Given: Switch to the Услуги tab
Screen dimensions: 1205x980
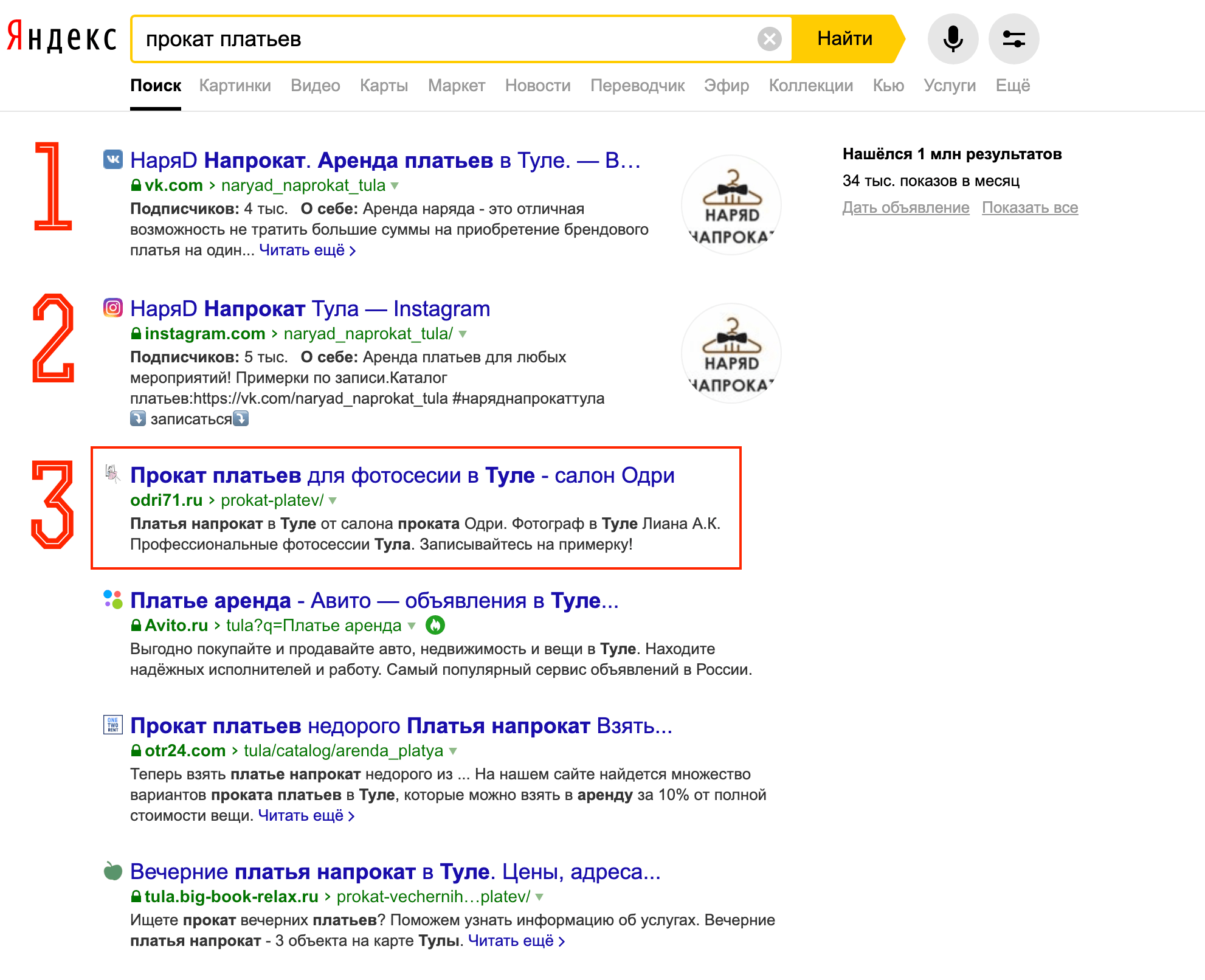Looking at the screenshot, I should [x=950, y=86].
